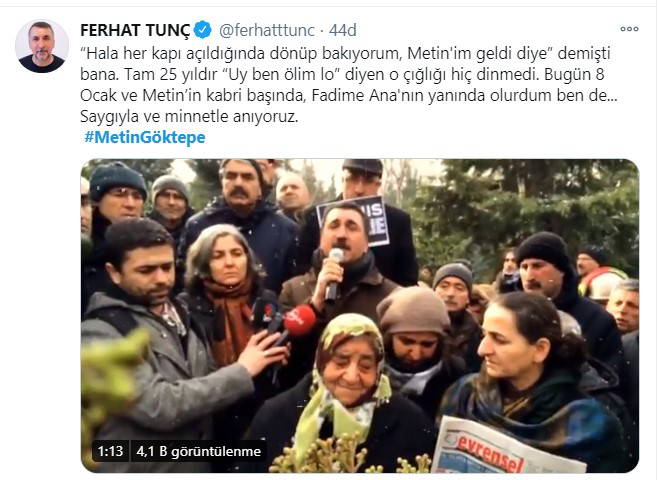Screen dimensions: 658x480
Task: Click the man in teal beanie with glasses
Action: (116, 193)
